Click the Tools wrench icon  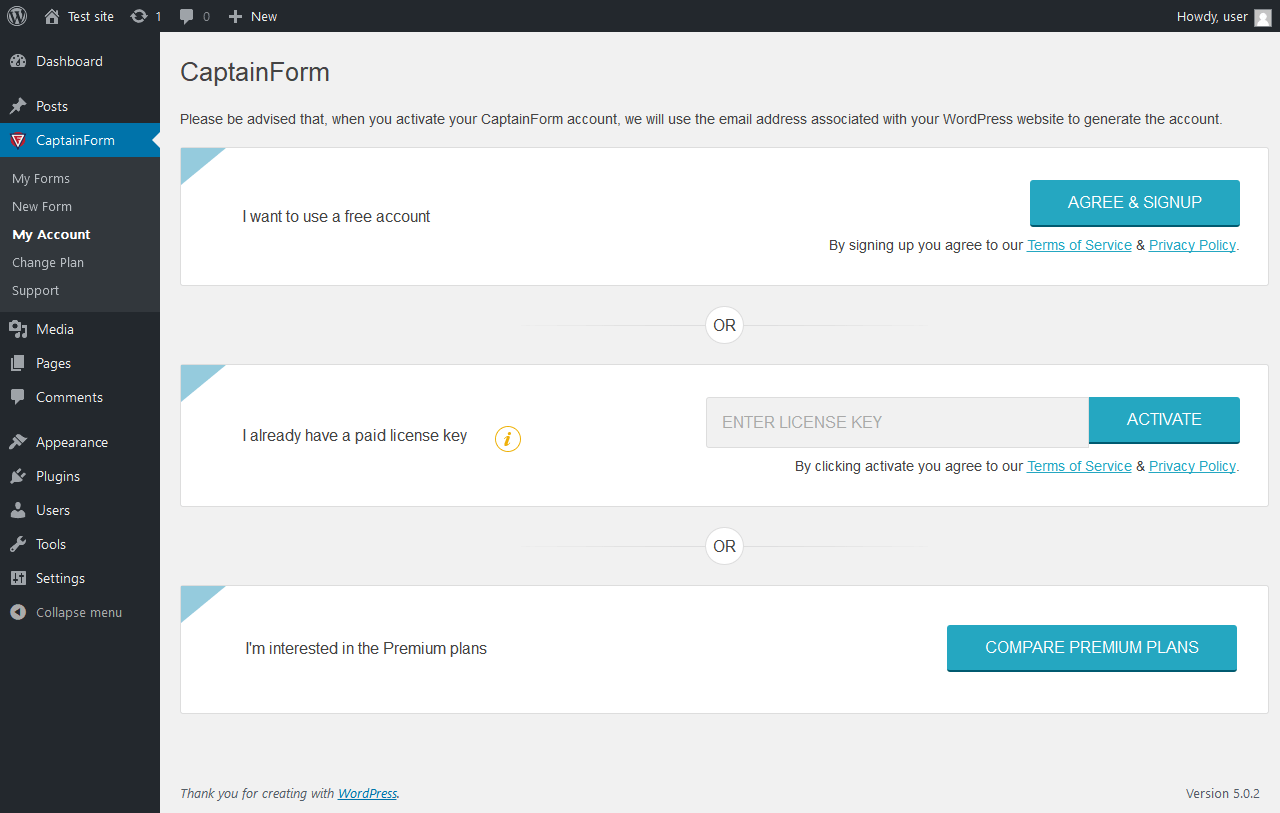tap(18, 544)
